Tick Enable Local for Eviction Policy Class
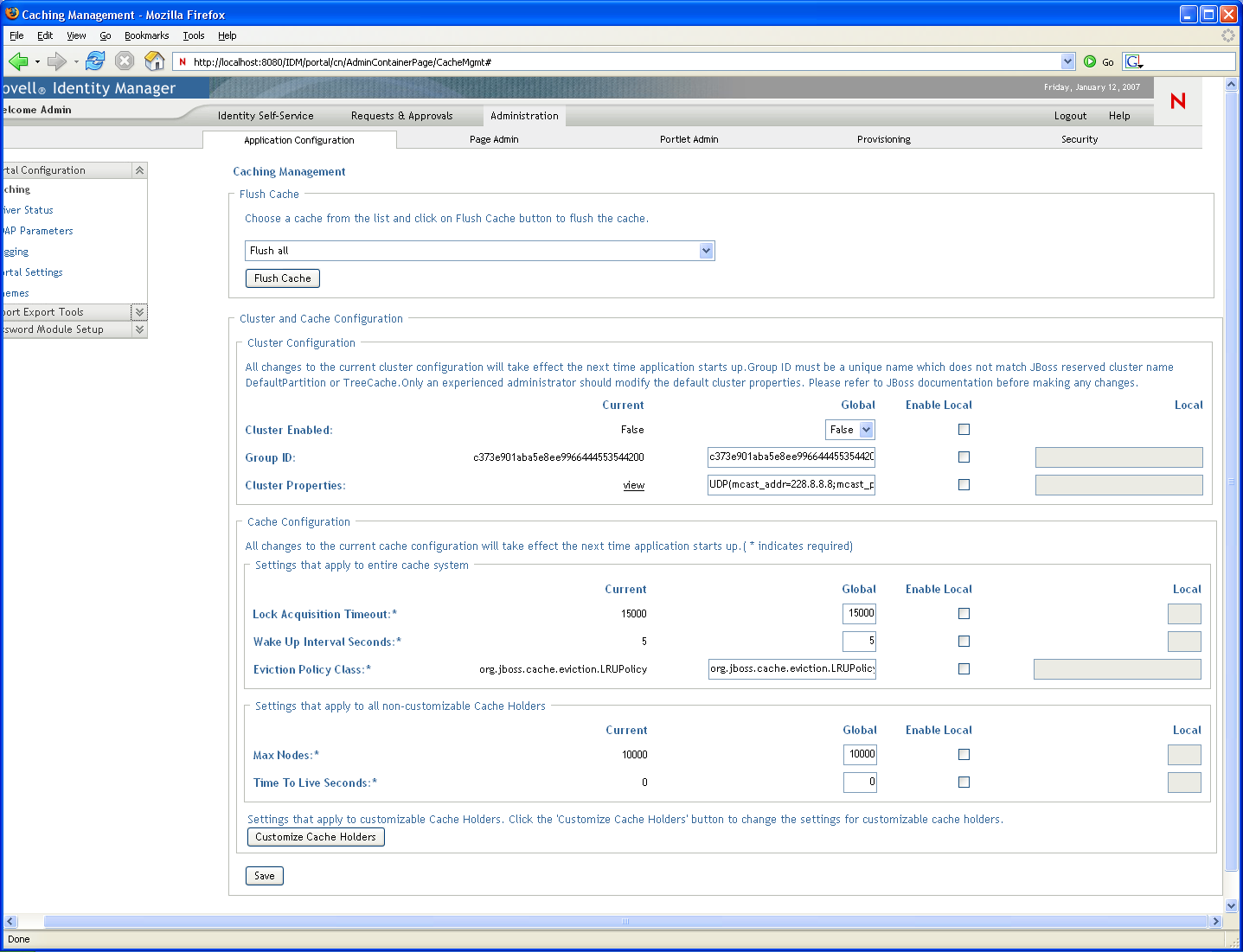Screen dimensions: 1243x952 [x=964, y=669]
